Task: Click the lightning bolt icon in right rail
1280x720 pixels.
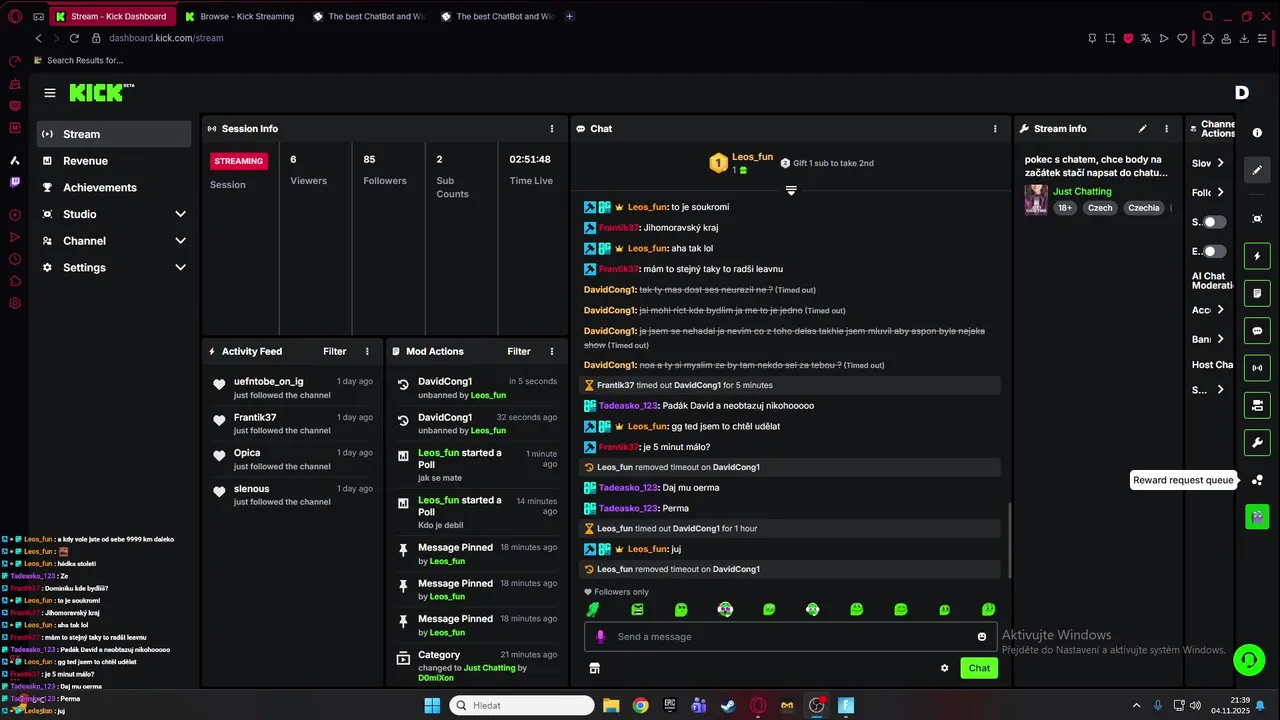Action: click(1257, 256)
